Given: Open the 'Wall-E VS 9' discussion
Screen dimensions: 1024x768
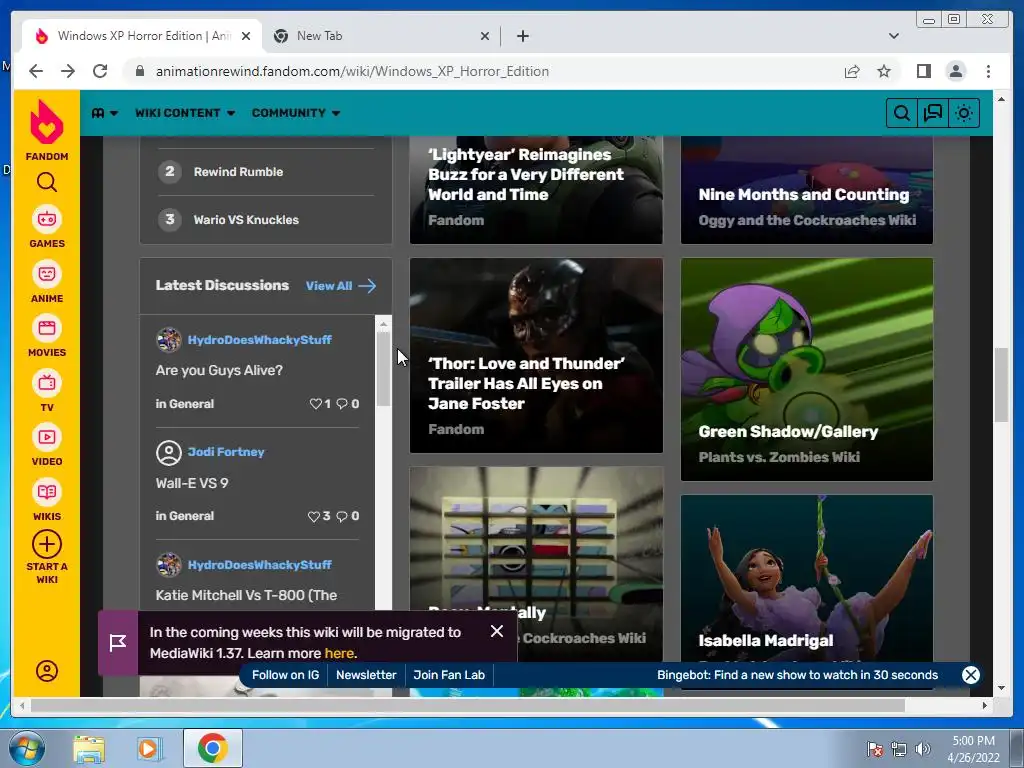Looking at the screenshot, I should (x=192, y=483).
